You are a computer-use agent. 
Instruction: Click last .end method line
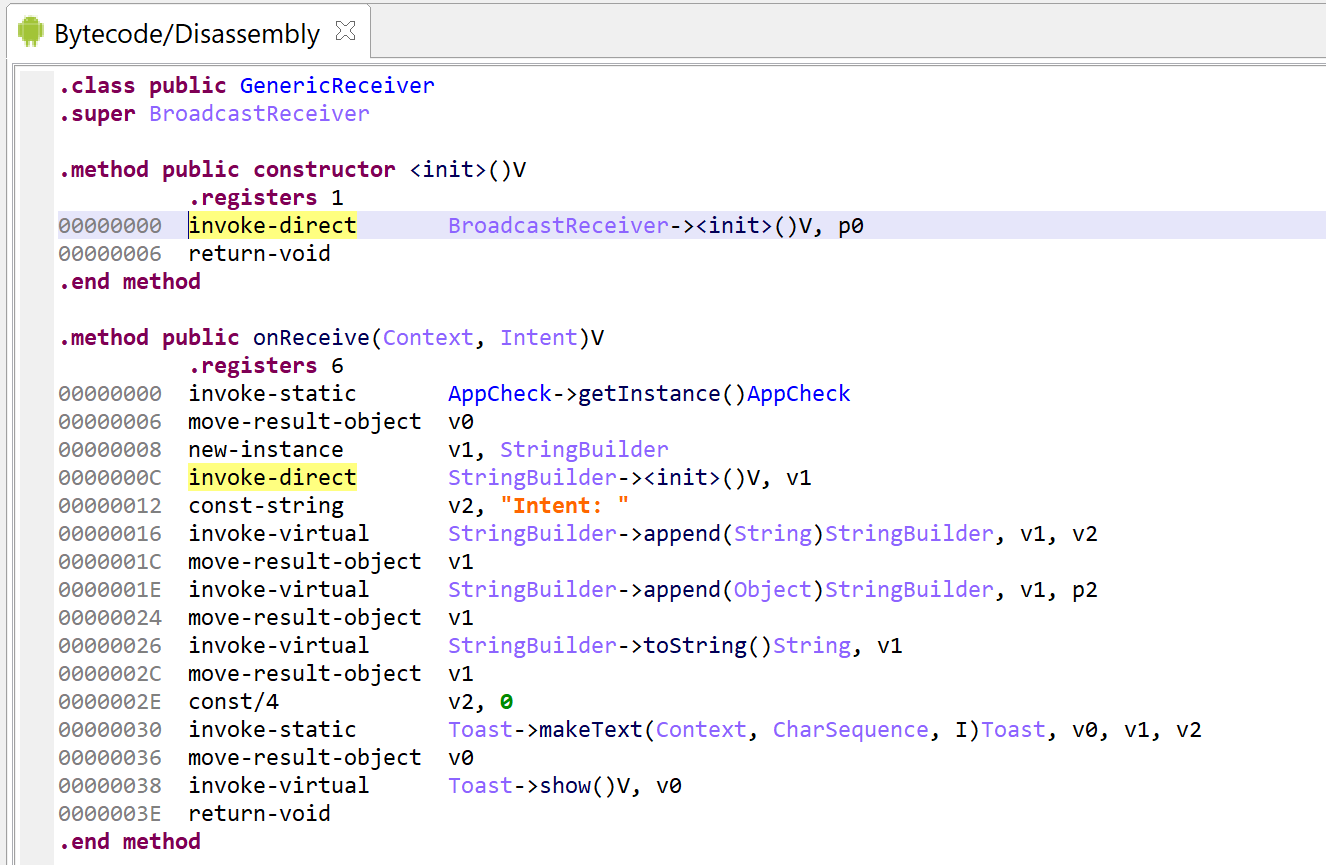tap(129, 842)
